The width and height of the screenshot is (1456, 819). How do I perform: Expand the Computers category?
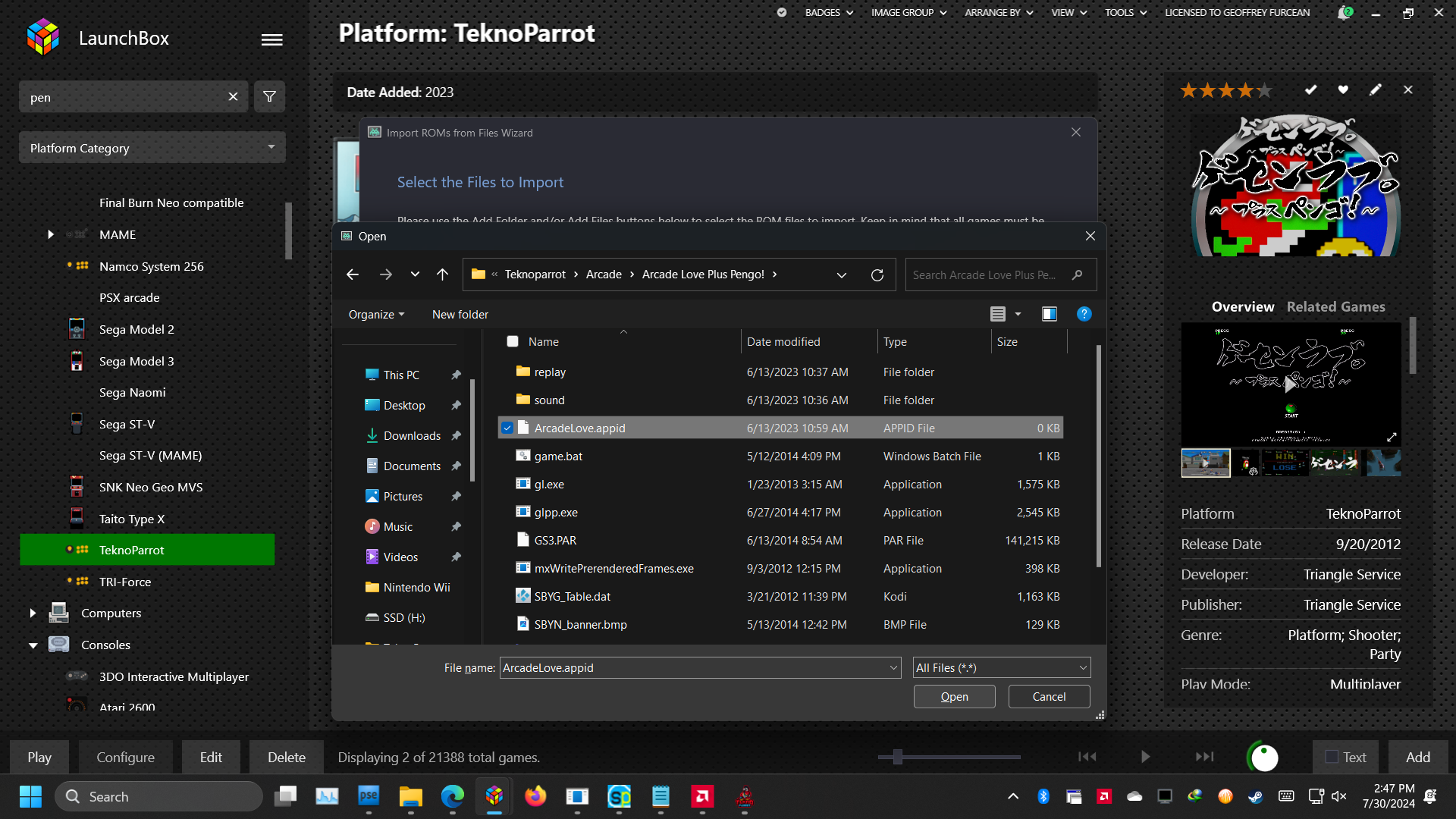pos(33,613)
